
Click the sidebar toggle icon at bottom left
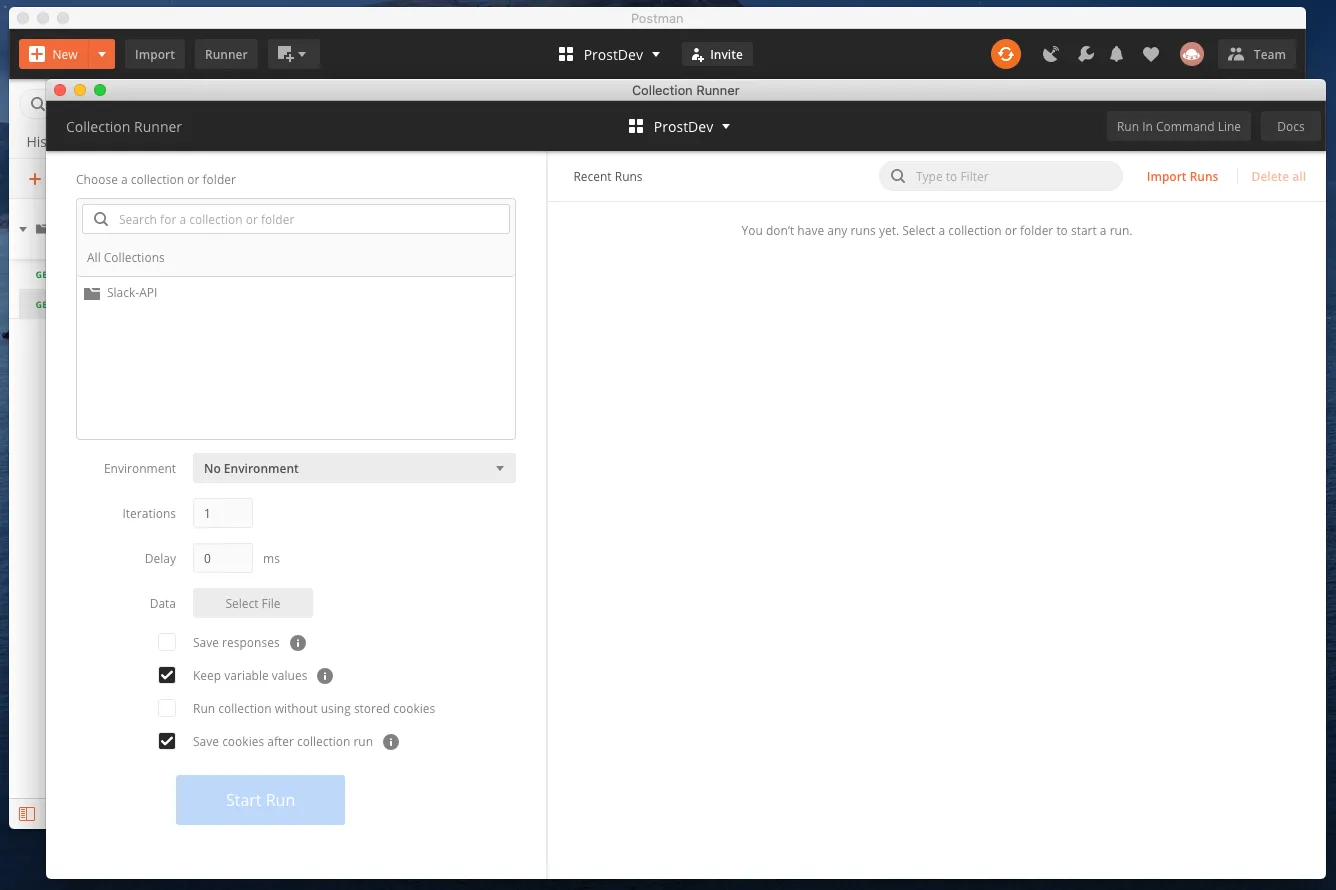coord(27,814)
